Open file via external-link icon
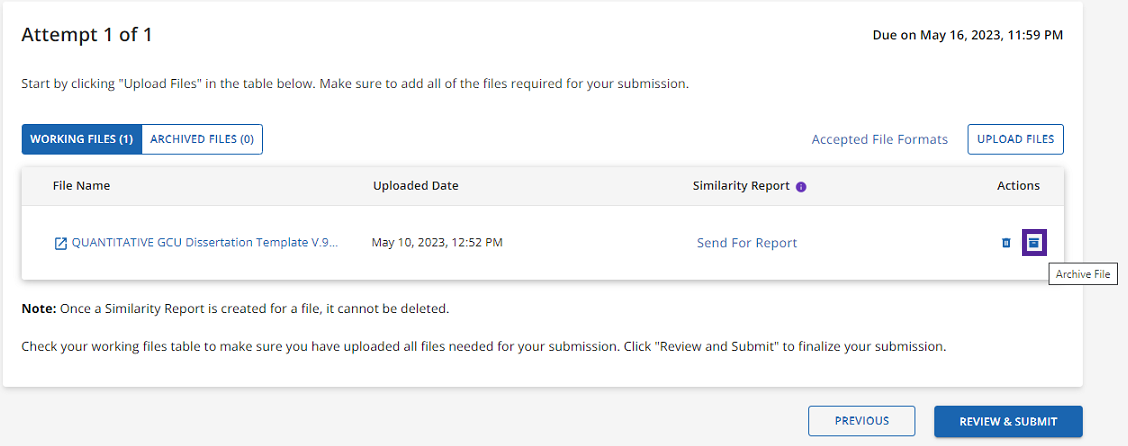Screen dimensions: 1128x446 pos(61,243)
